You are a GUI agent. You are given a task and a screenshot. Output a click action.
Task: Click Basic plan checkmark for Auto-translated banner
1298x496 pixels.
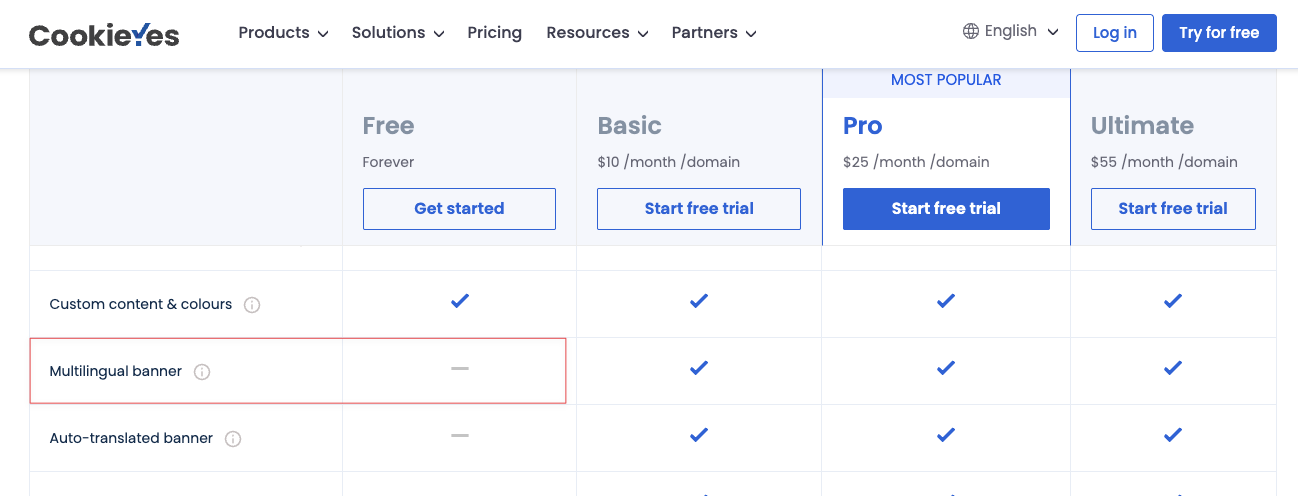point(699,435)
